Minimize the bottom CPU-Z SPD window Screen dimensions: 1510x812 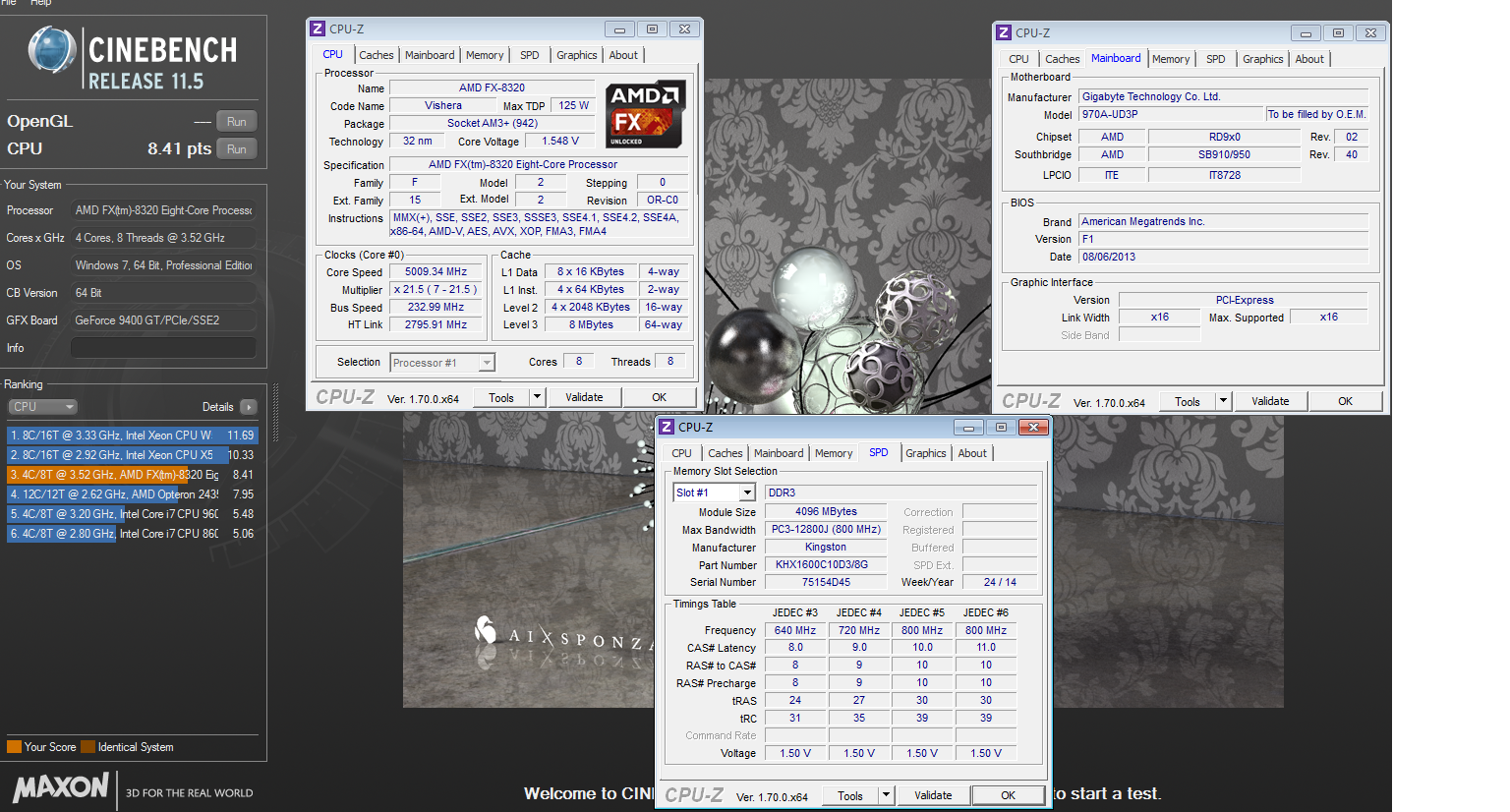968,428
